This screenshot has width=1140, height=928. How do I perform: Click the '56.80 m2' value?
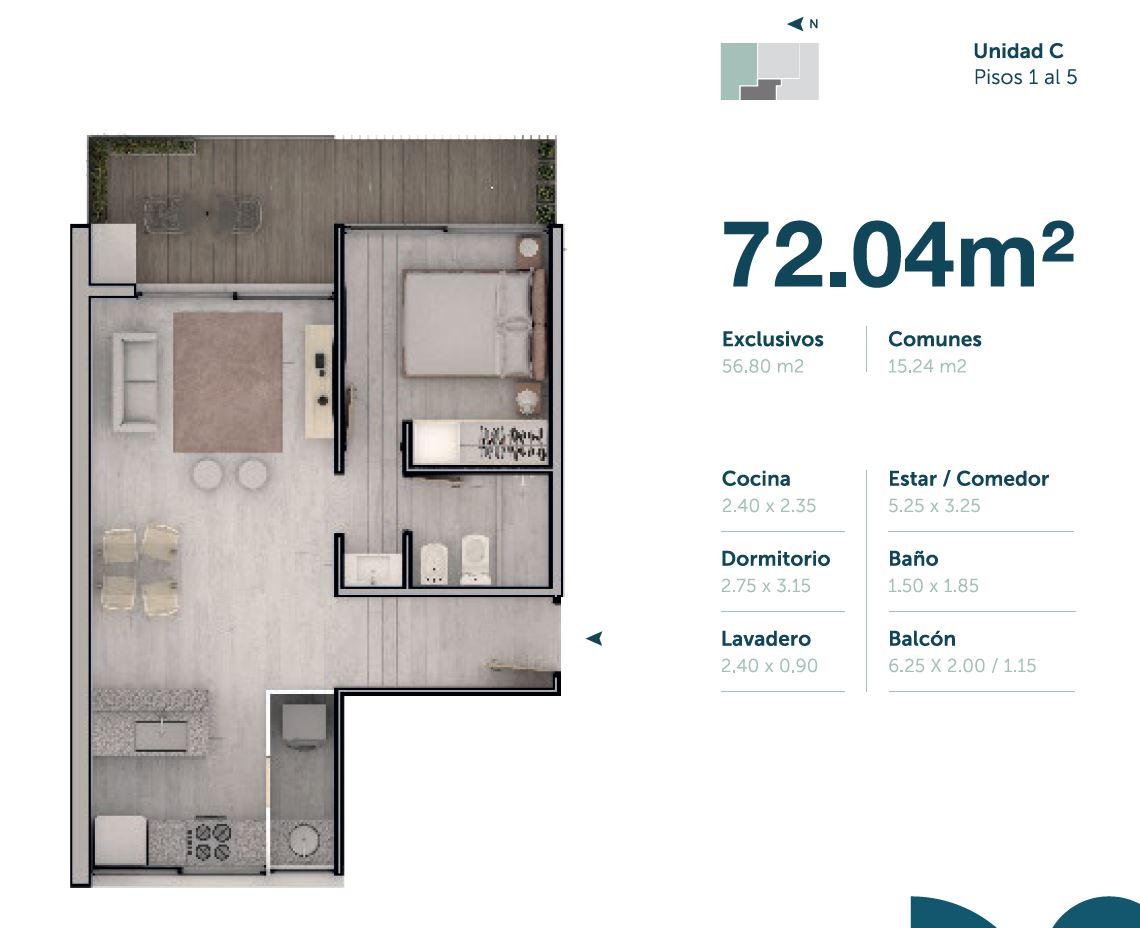point(762,366)
